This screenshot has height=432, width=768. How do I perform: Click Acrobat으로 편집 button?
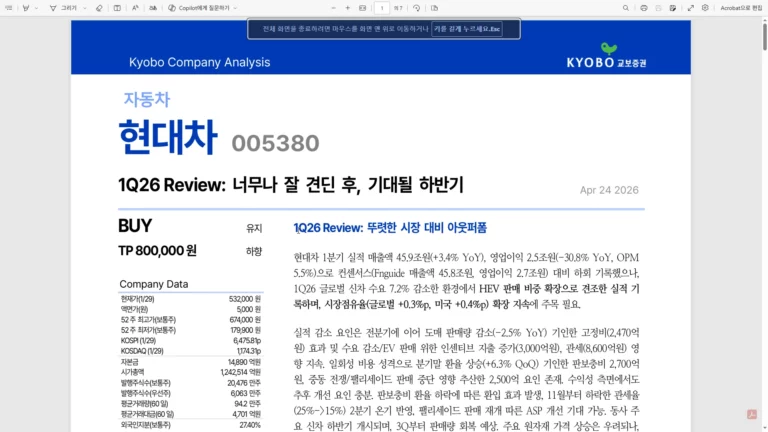(x=741, y=8)
